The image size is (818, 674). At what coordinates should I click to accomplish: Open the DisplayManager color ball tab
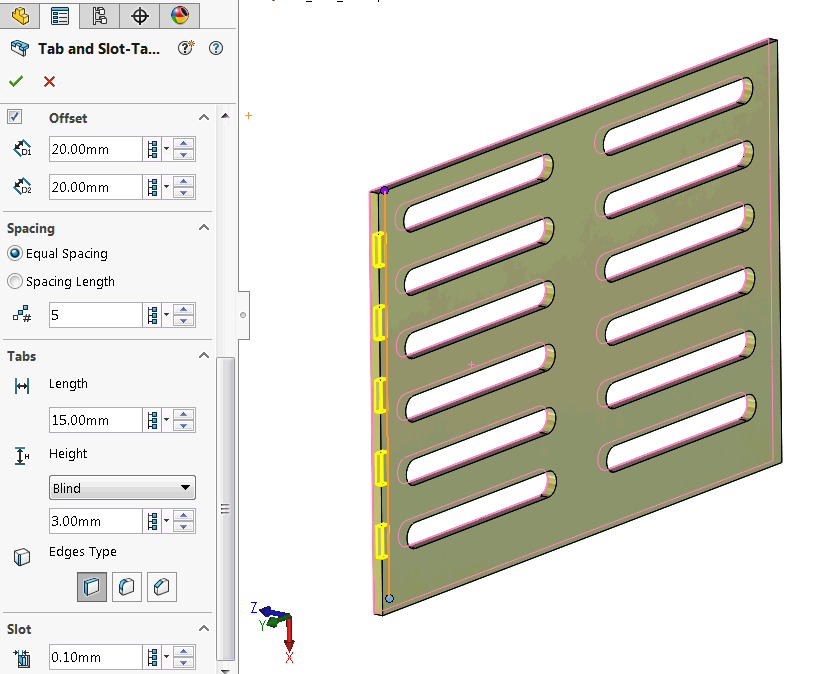pyautogui.click(x=179, y=15)
